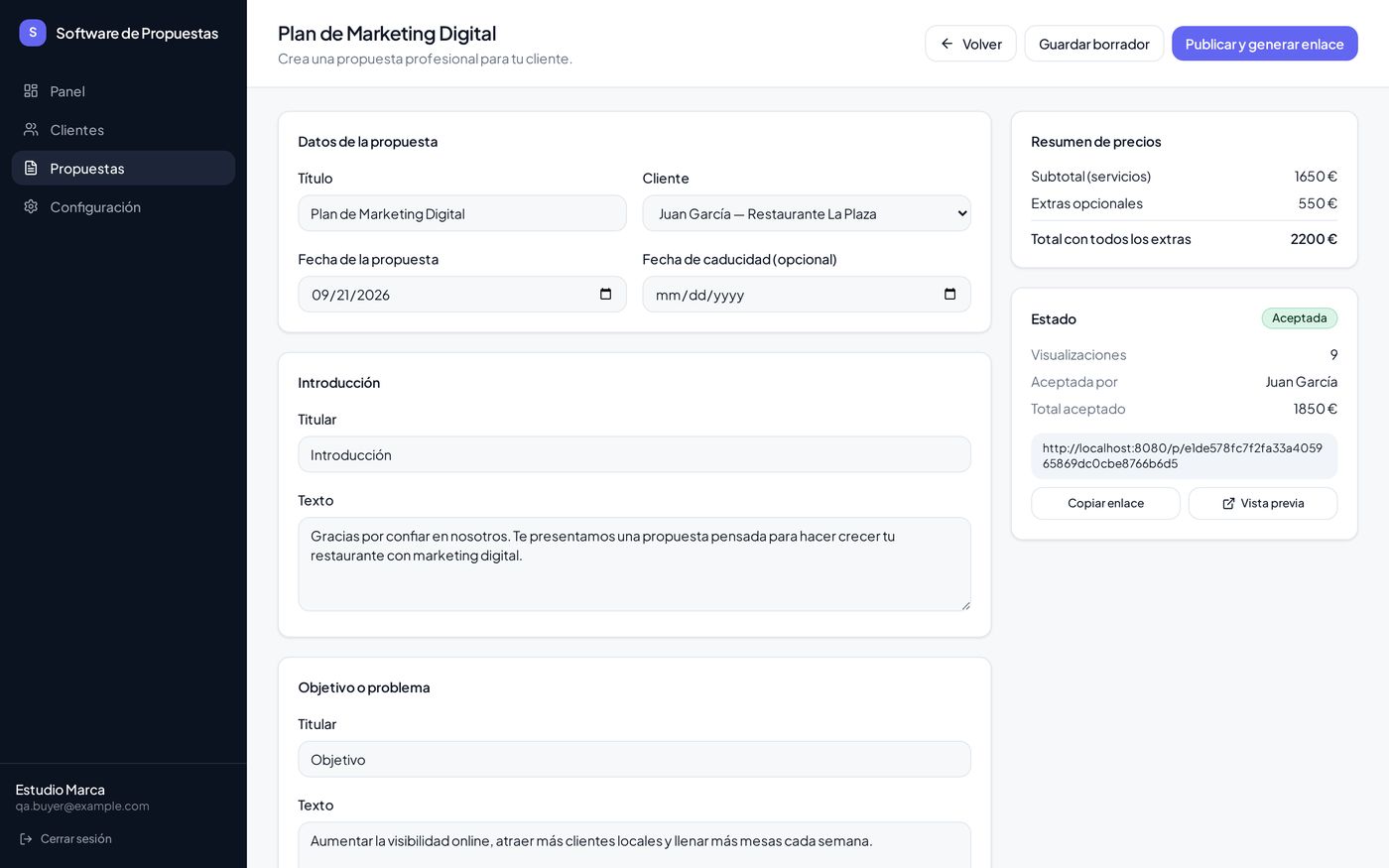
Task: Click Publicar y generar enlace
Action: [1264, 44]
